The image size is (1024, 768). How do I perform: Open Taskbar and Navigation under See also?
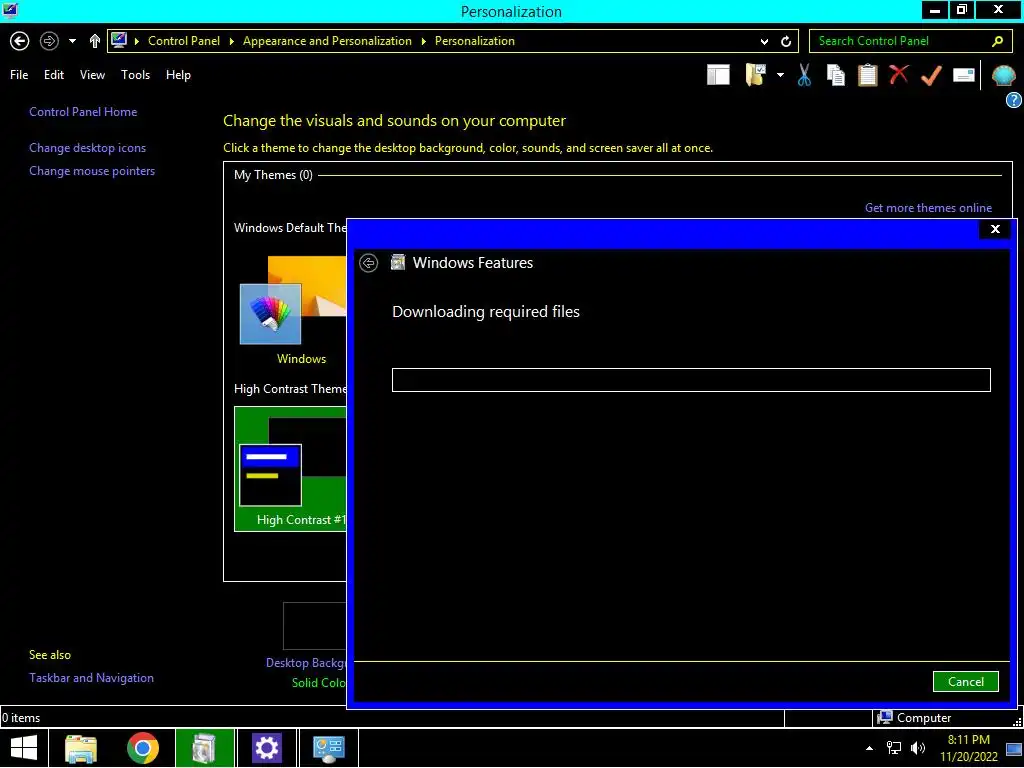point(91,678)
